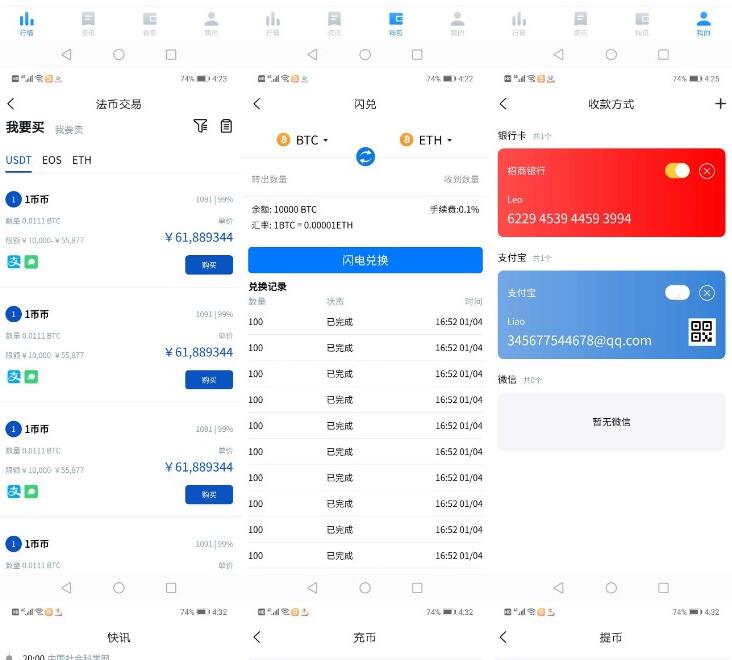
Task: Click 购买 on the first 1币币 listing
Action: click(x=208, y=265)
